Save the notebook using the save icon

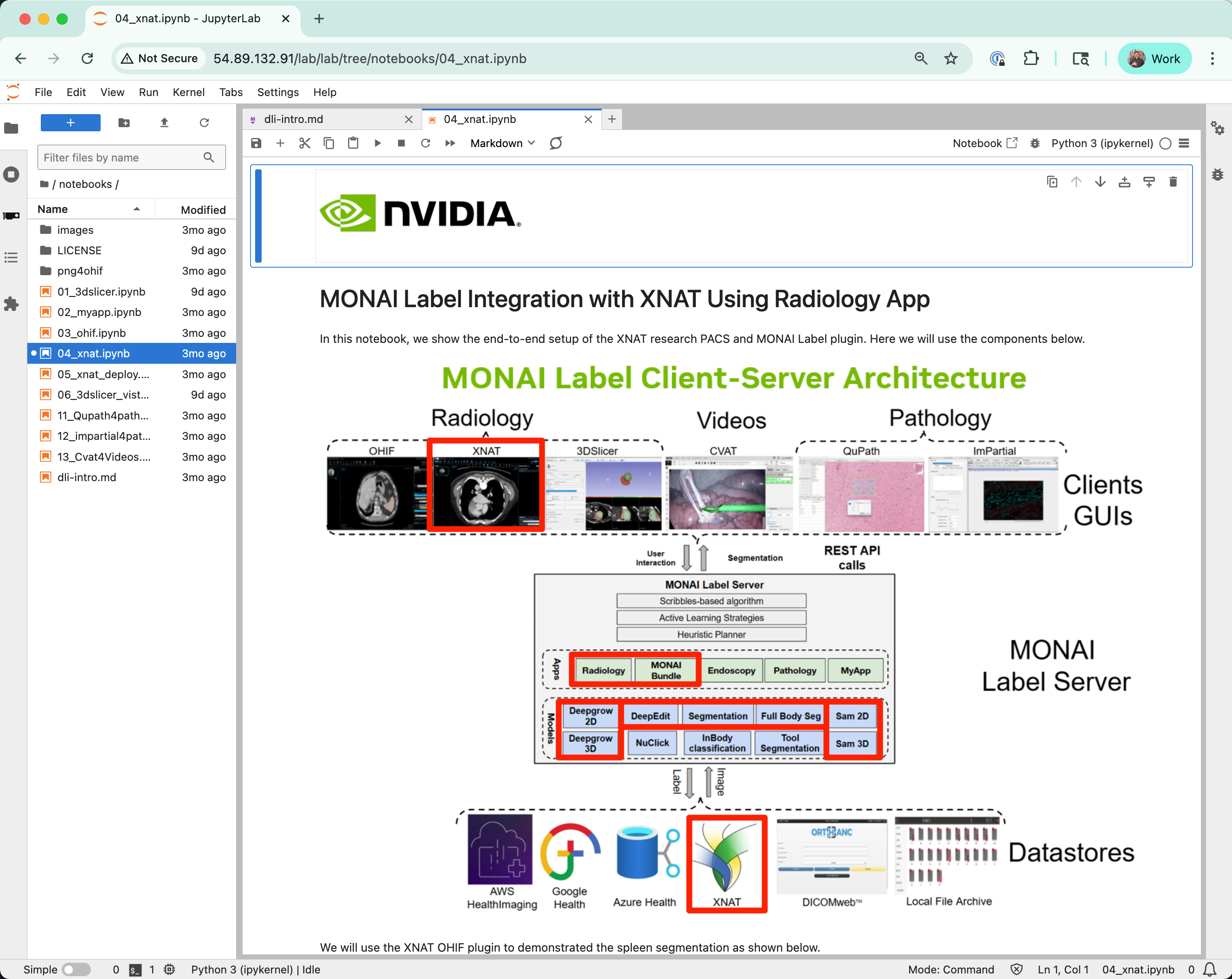(x=256, y=143)
